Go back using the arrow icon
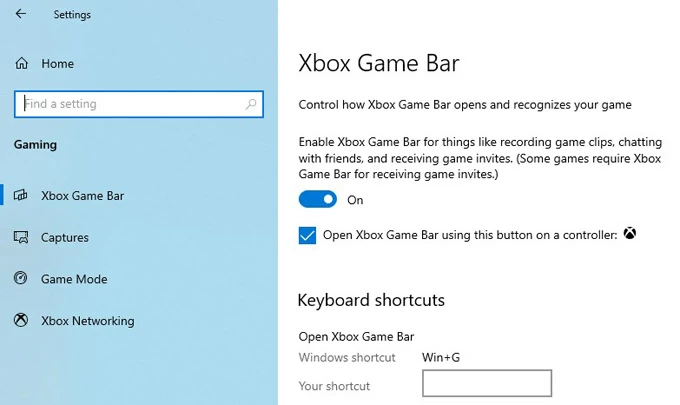Viewport: 680px width, 405px height. click(20, 14)
